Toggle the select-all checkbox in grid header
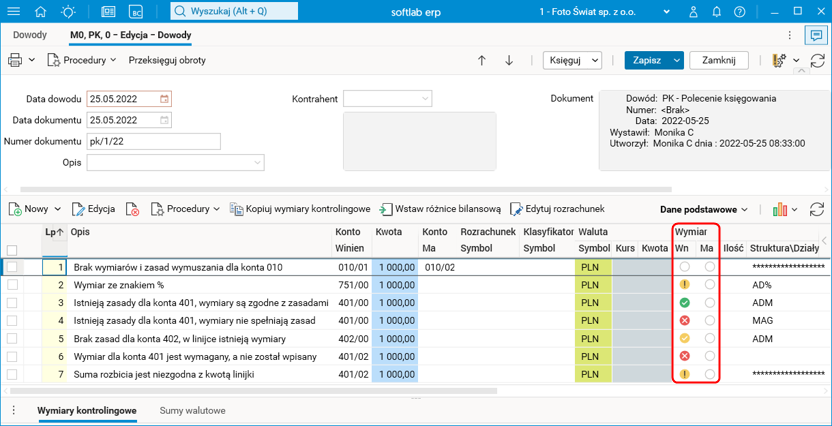Viewport: 832px width, 426px height. point(12,250)
